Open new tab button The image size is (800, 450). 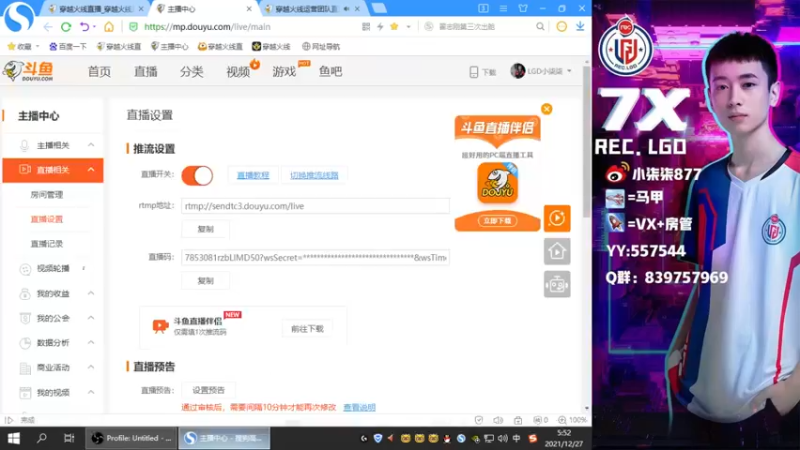pos(379,8)
